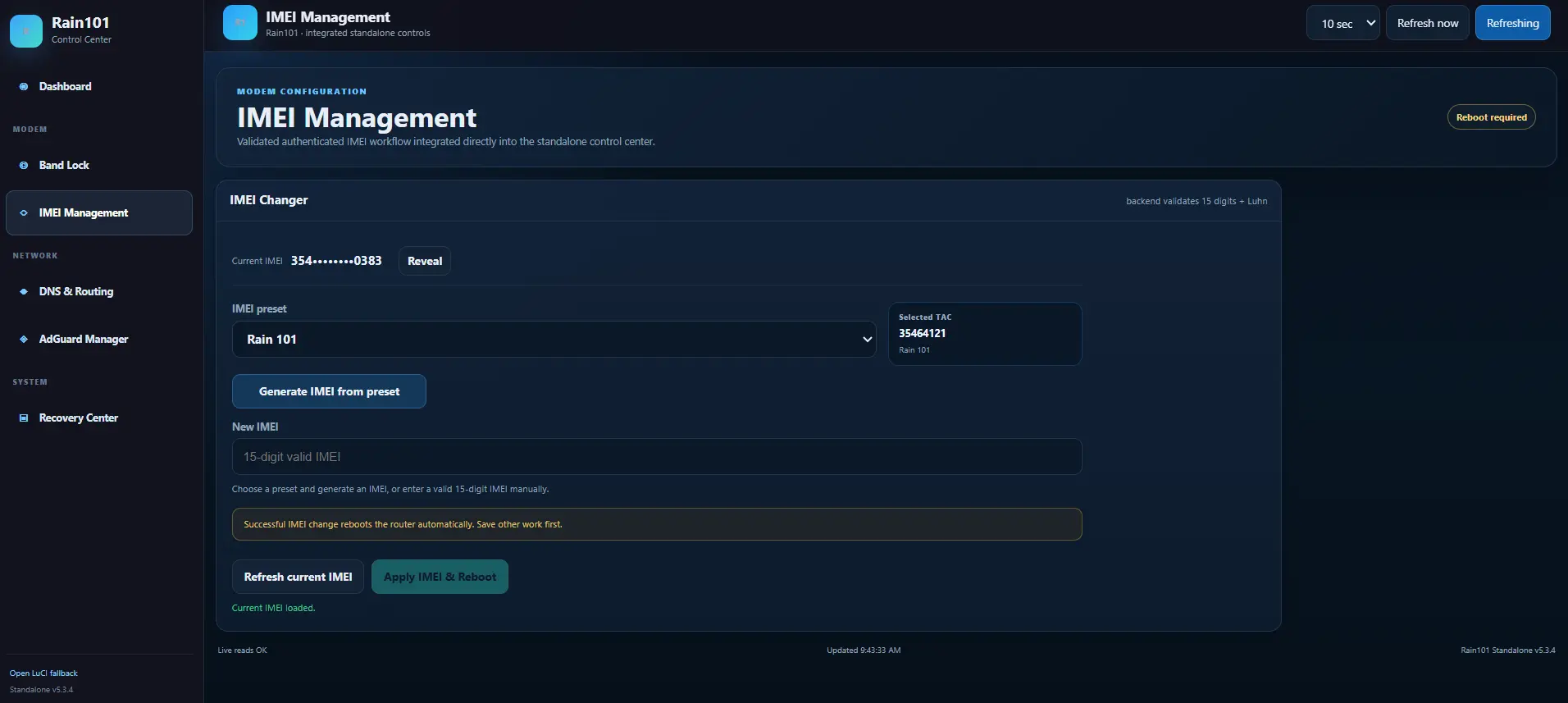Click 'Rain101 Standalone v5.3.4' footer text
1568x703 pixels.
[x=1507, y=651]
